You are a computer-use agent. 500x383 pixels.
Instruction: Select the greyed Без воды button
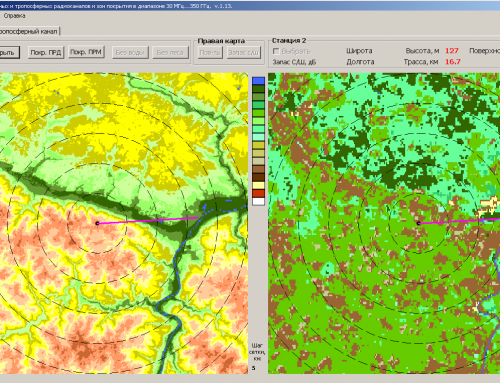[130, 52]
